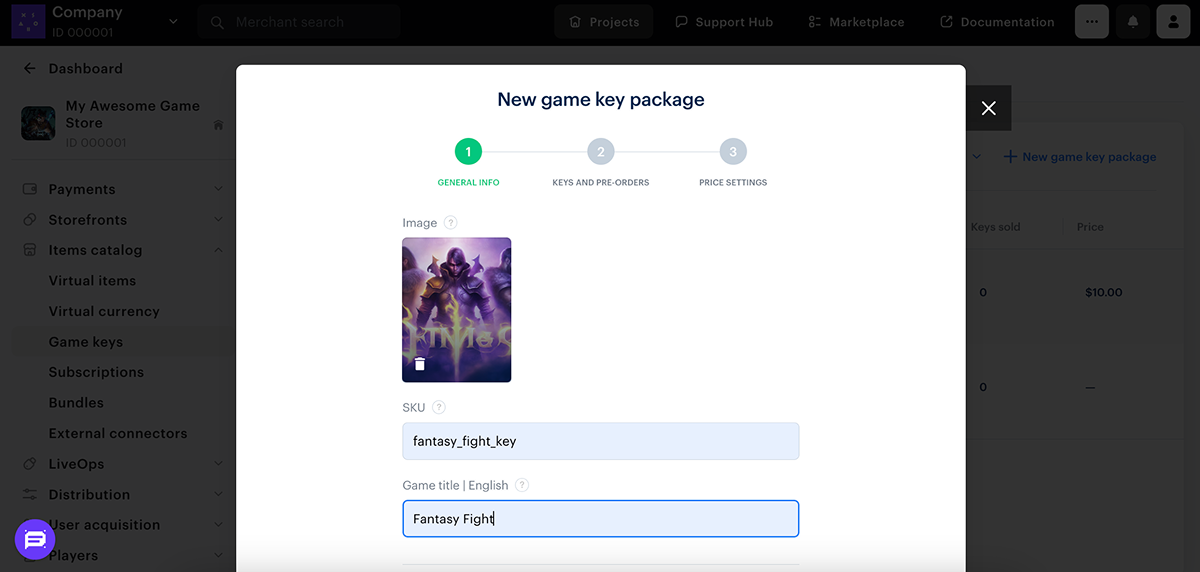The image size is (1200, 572).
Task: Jump to step 3 Price Settings
Action: tap(733, 152)
